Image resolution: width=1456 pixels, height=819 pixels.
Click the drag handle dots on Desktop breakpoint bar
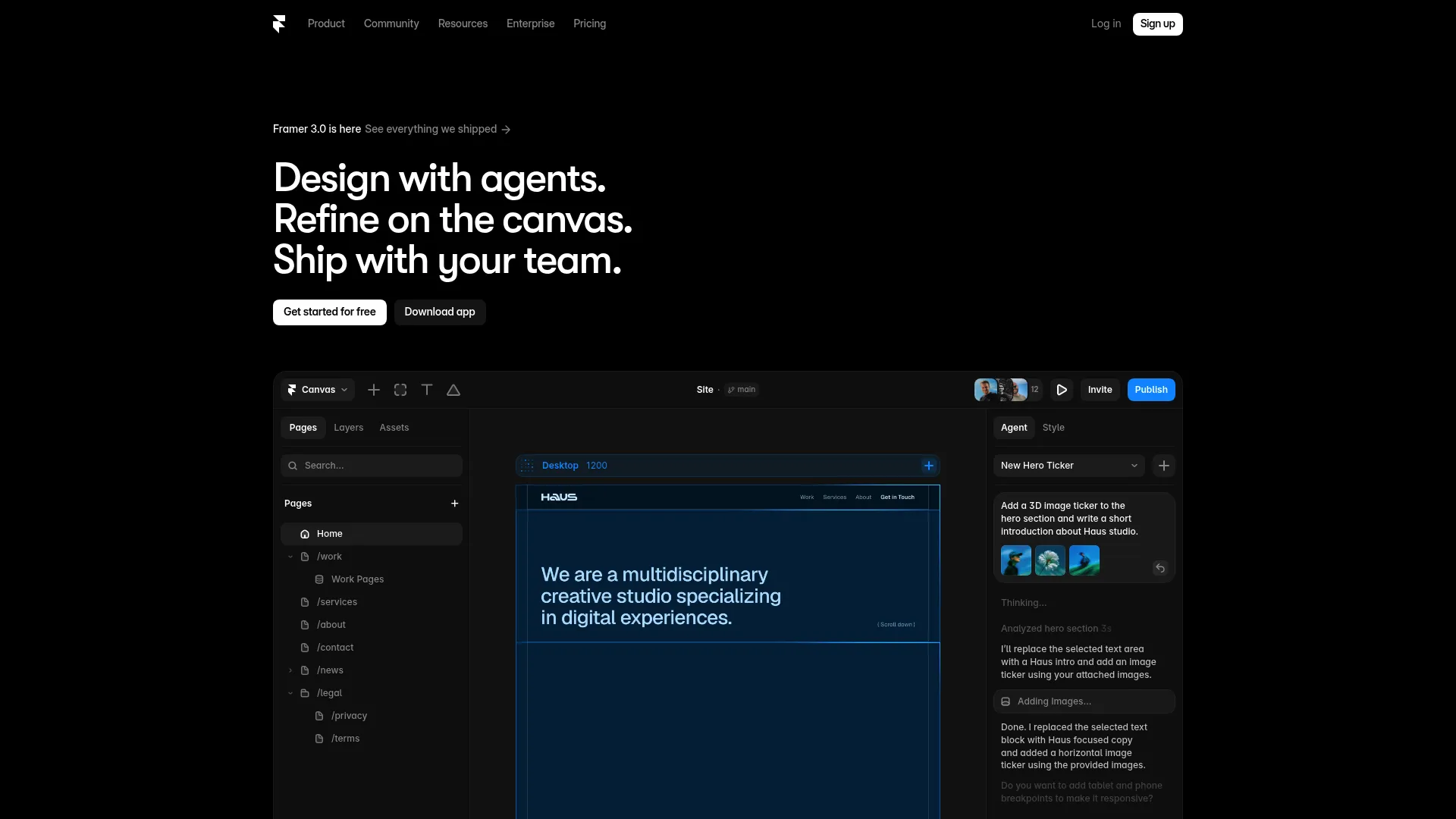528,466
